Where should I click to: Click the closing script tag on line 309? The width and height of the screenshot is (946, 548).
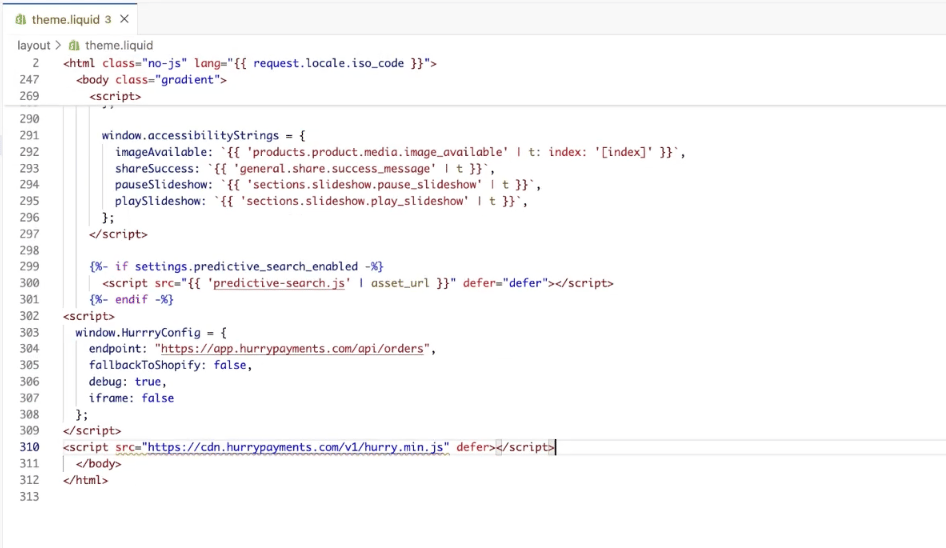92,431
